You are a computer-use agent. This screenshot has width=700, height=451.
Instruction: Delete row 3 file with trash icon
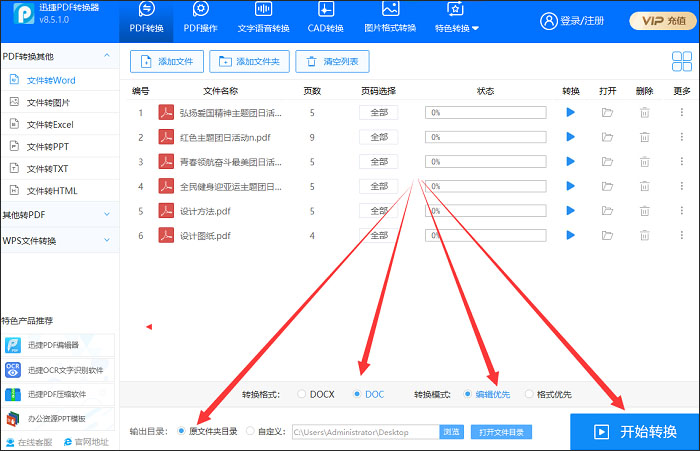pos(645,162)
